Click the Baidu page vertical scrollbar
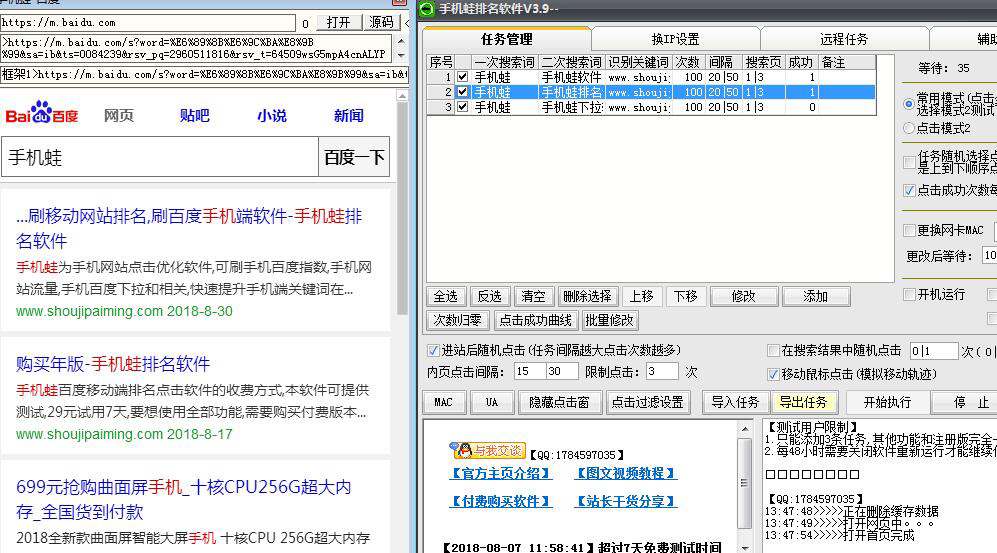The height and width of the screenshot is (553, 997). (x=402, y=300)
